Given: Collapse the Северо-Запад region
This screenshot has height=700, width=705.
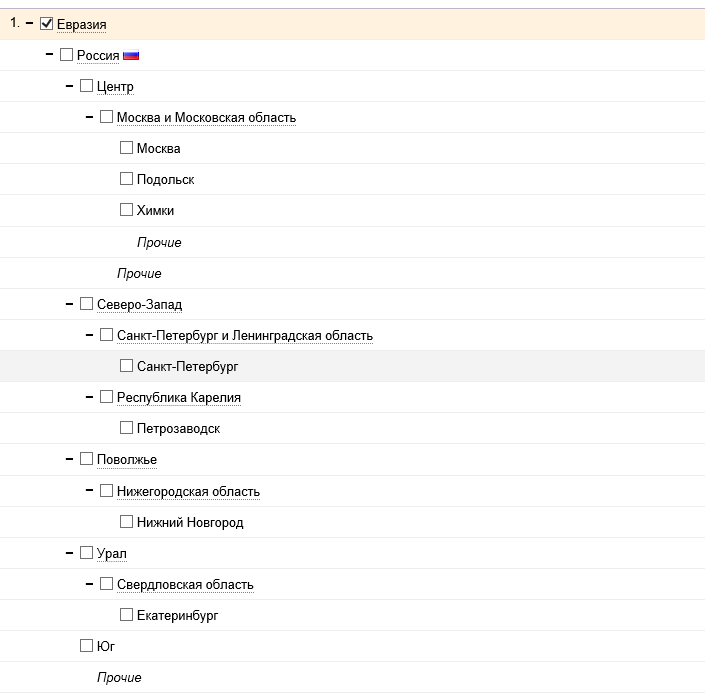Looking at the screenshot, I should (x=69, y=303).
